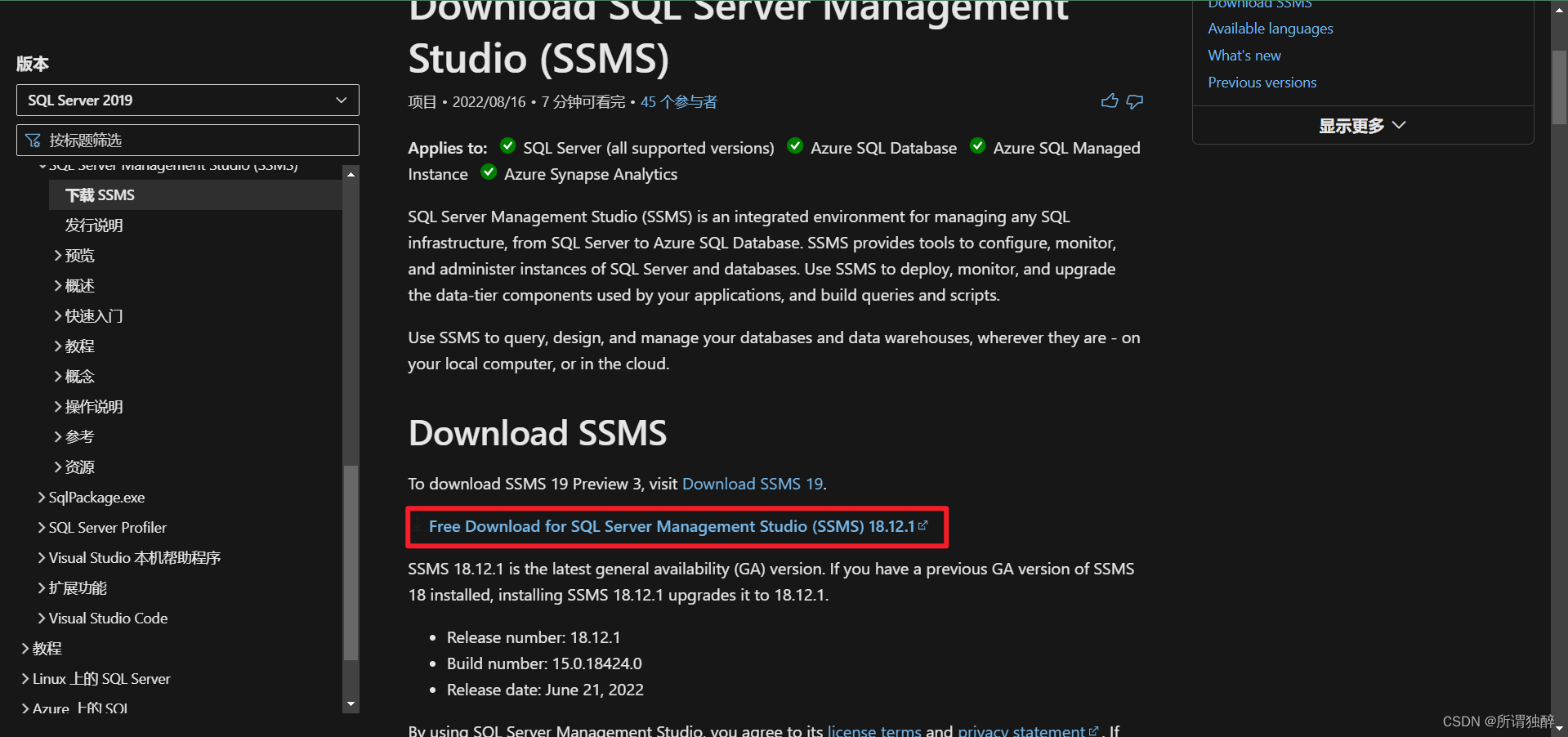This screenshot has height=737, width=1568.
Task: Expand the Visual Studio Code node
Action: (x=42, y=619)
